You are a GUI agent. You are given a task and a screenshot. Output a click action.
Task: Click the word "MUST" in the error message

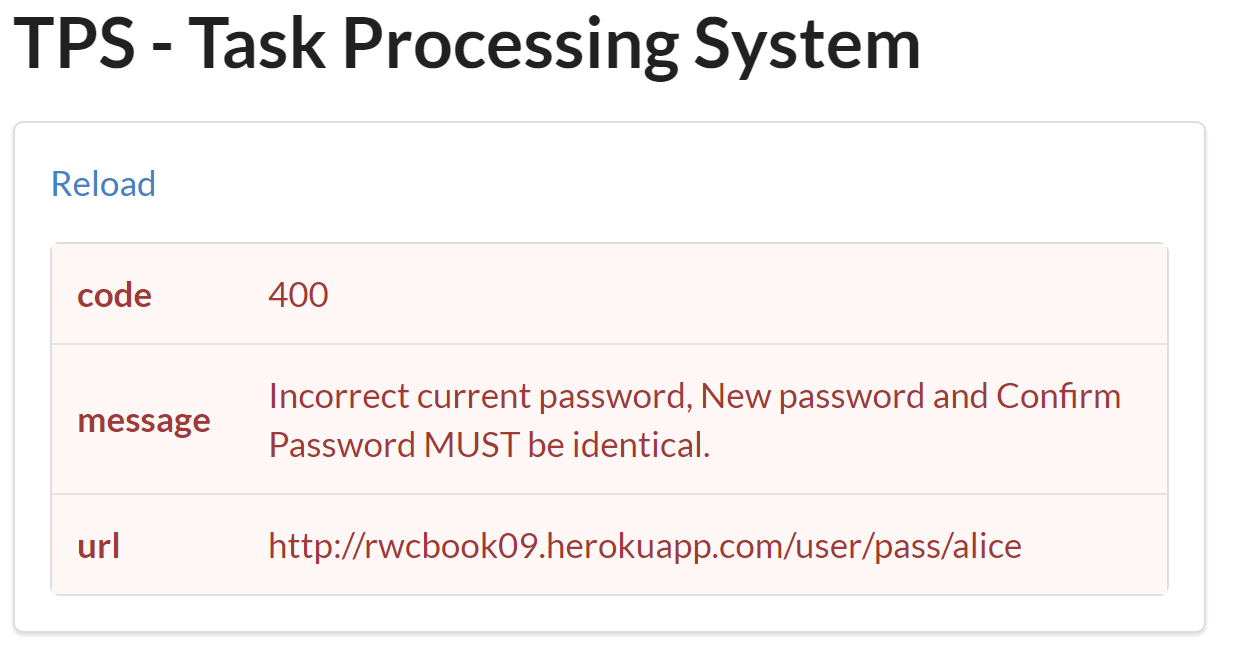coord(471,445)
